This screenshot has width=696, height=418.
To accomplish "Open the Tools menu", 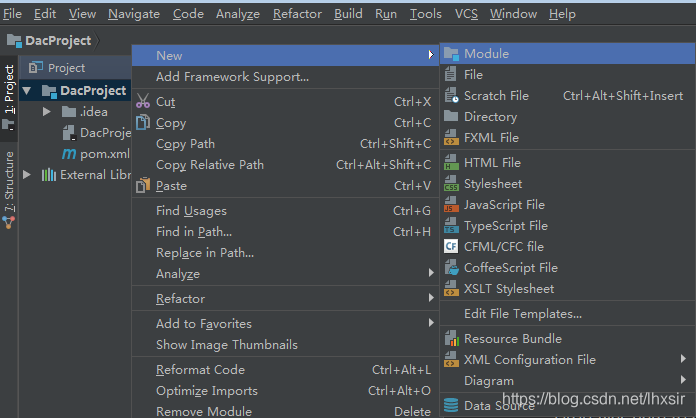I will [425, 14].
